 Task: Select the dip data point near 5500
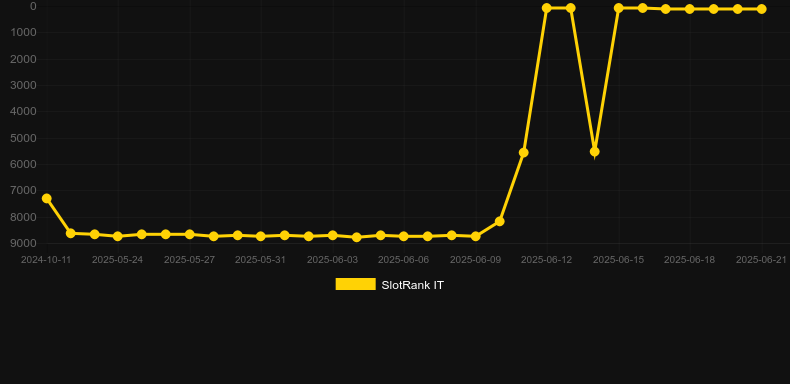point(595,152)
